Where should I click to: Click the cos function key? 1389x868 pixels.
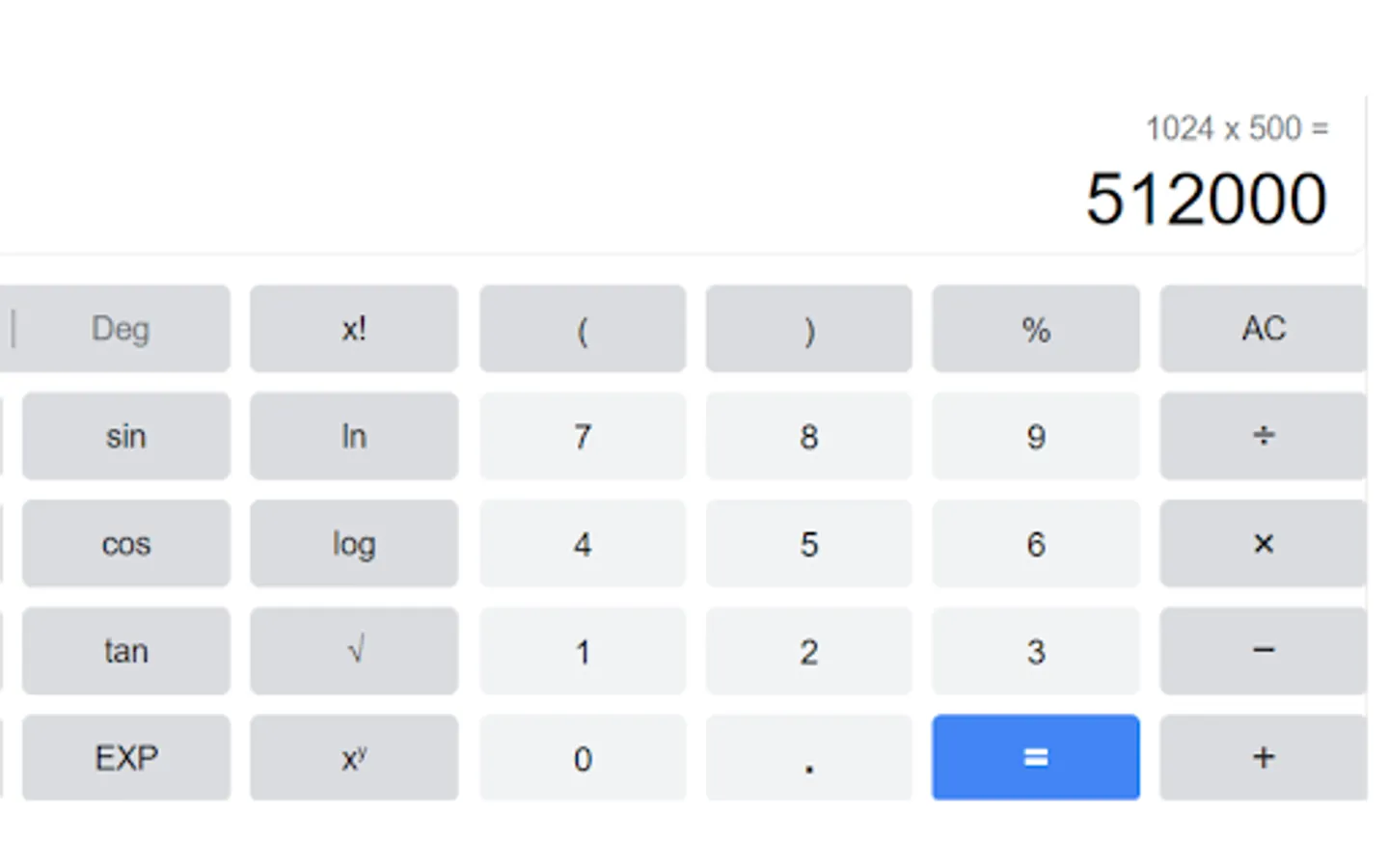125,544
